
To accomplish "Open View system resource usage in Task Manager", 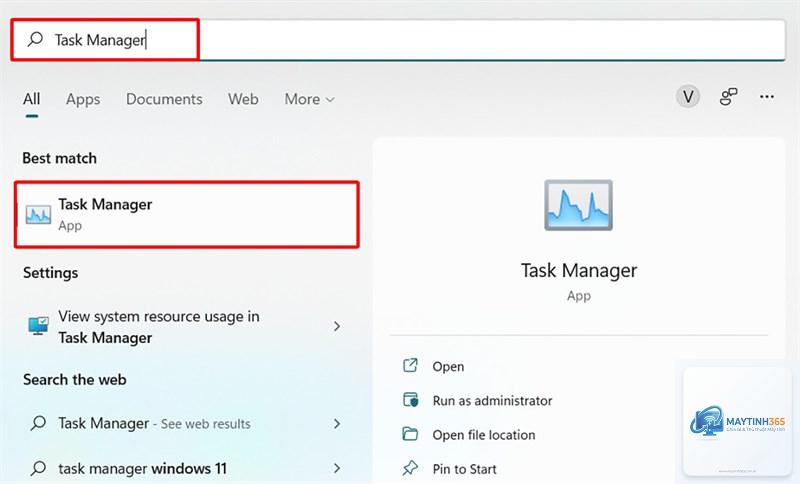I will click(x=187, y=326).
